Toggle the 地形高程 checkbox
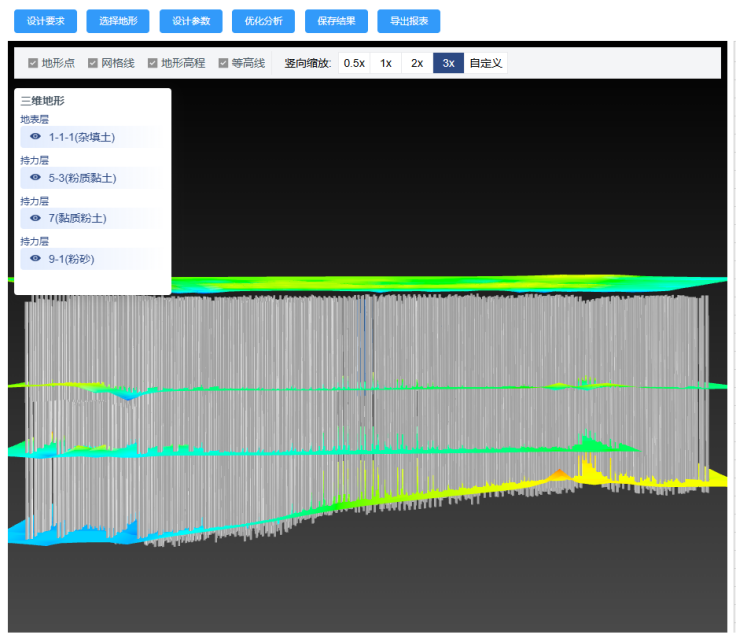Viewport: 736px width, 642px height. pyautogui.click(x=153, y=63)
